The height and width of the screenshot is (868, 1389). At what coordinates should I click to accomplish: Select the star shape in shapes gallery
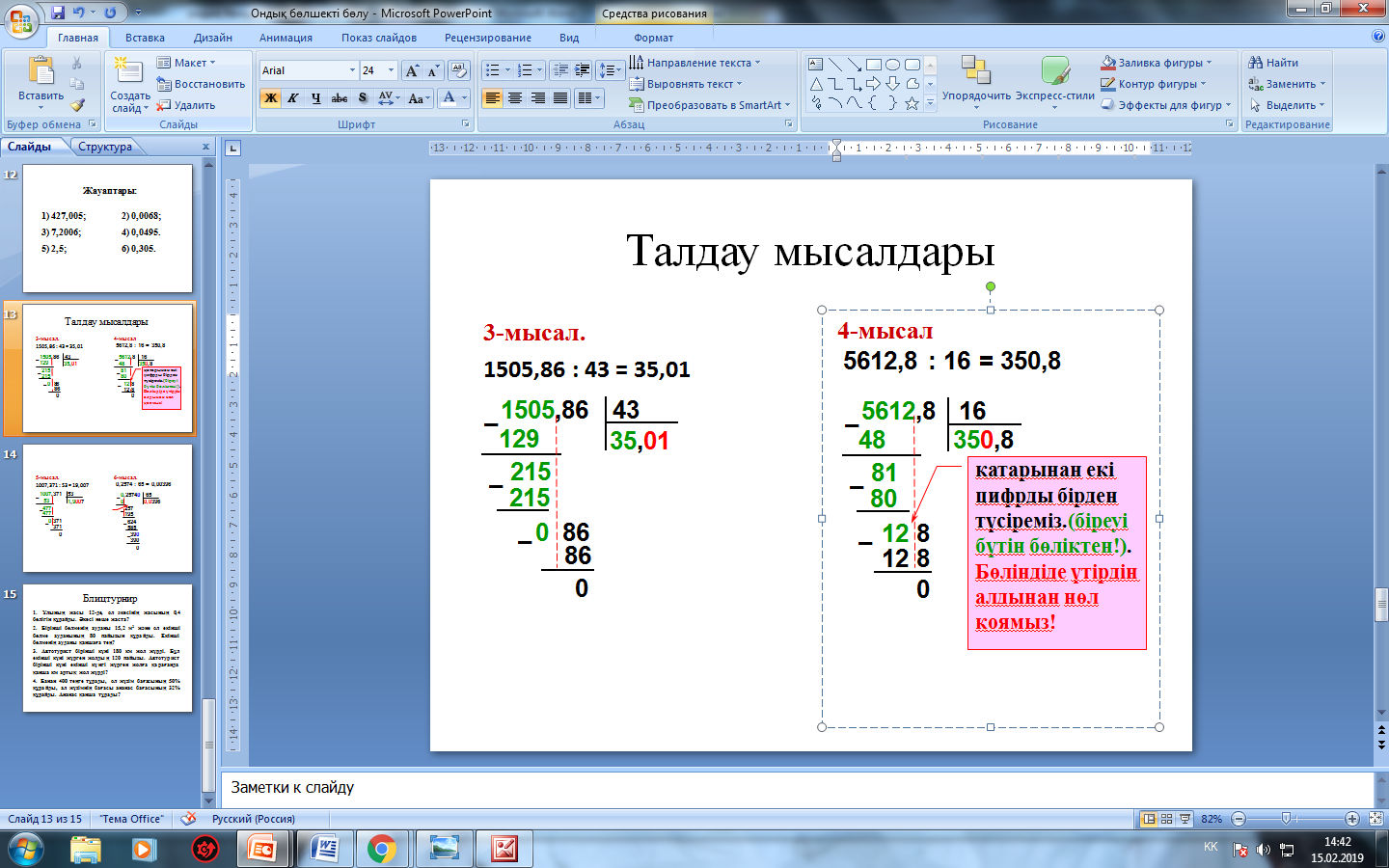tap(912, 103)
